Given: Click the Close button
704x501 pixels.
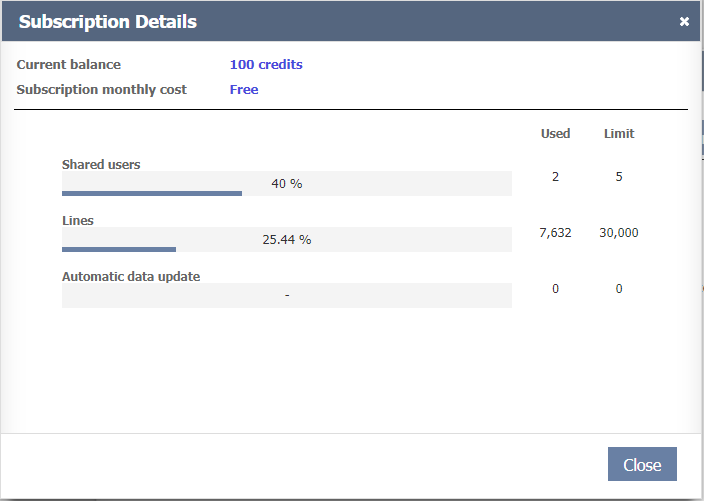Looking at the screenshot, I should coord(642,465).
